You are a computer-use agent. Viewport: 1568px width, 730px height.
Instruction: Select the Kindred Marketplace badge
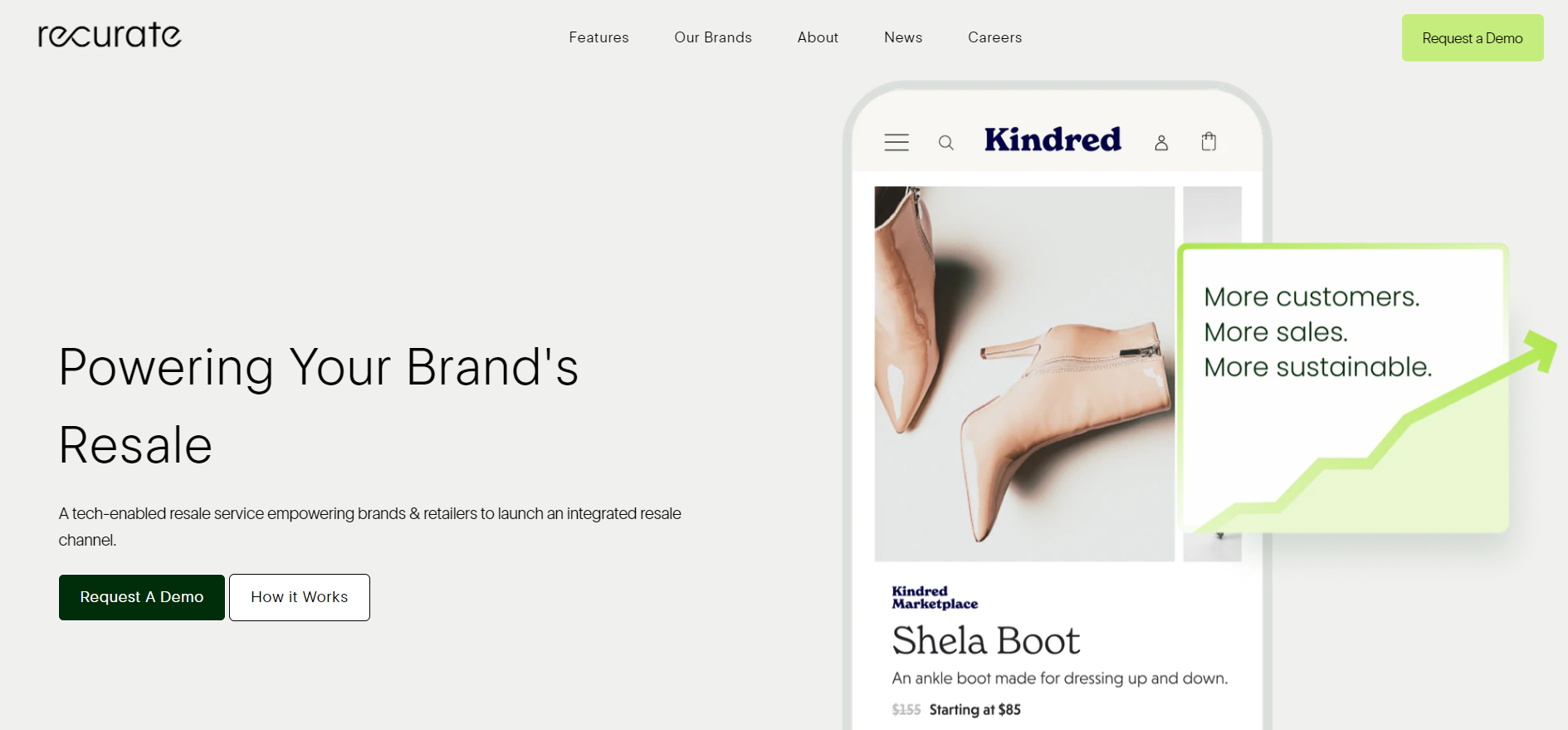click(x=935, y=597)
